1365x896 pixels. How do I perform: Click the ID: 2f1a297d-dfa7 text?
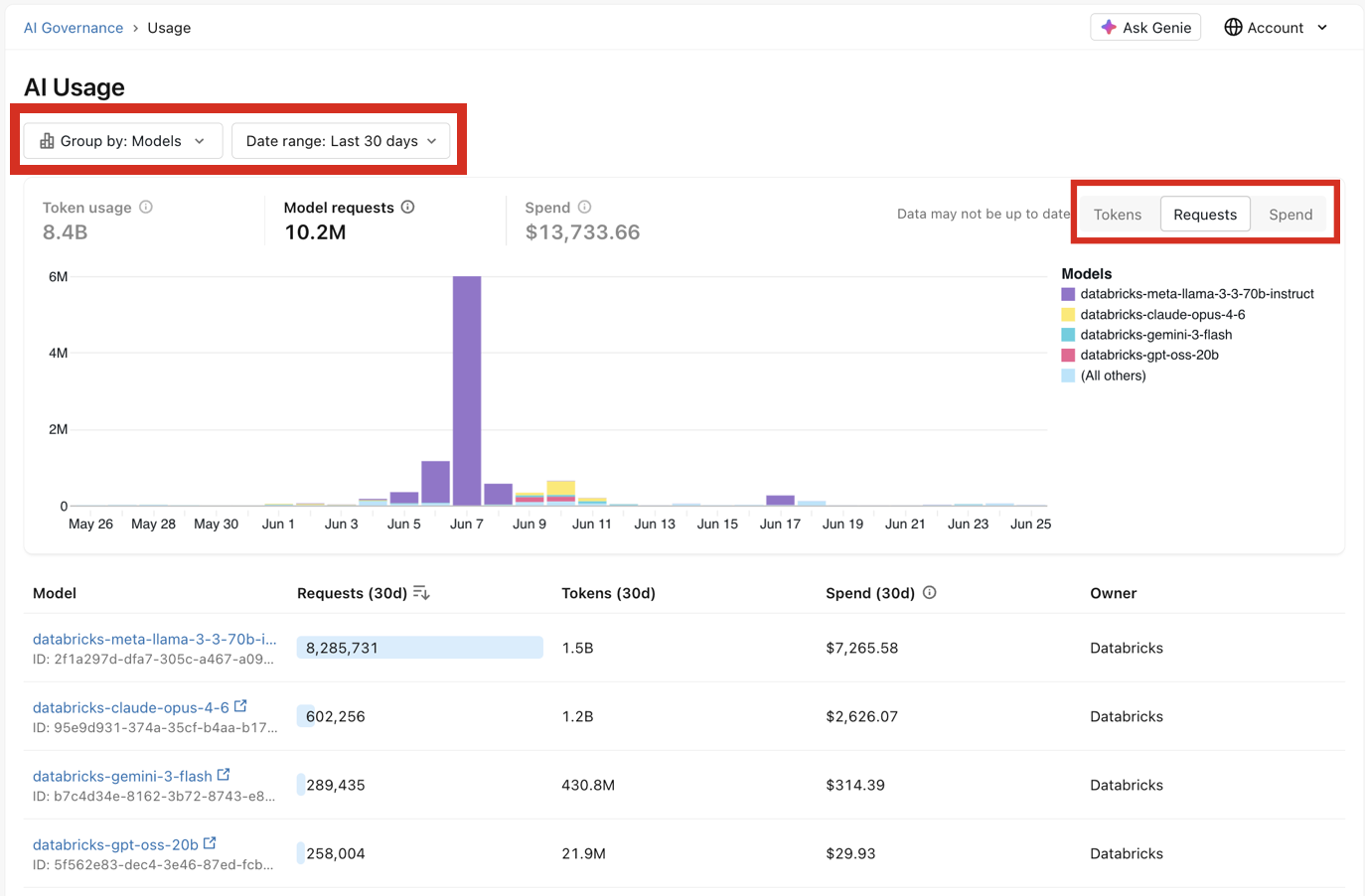154,659
